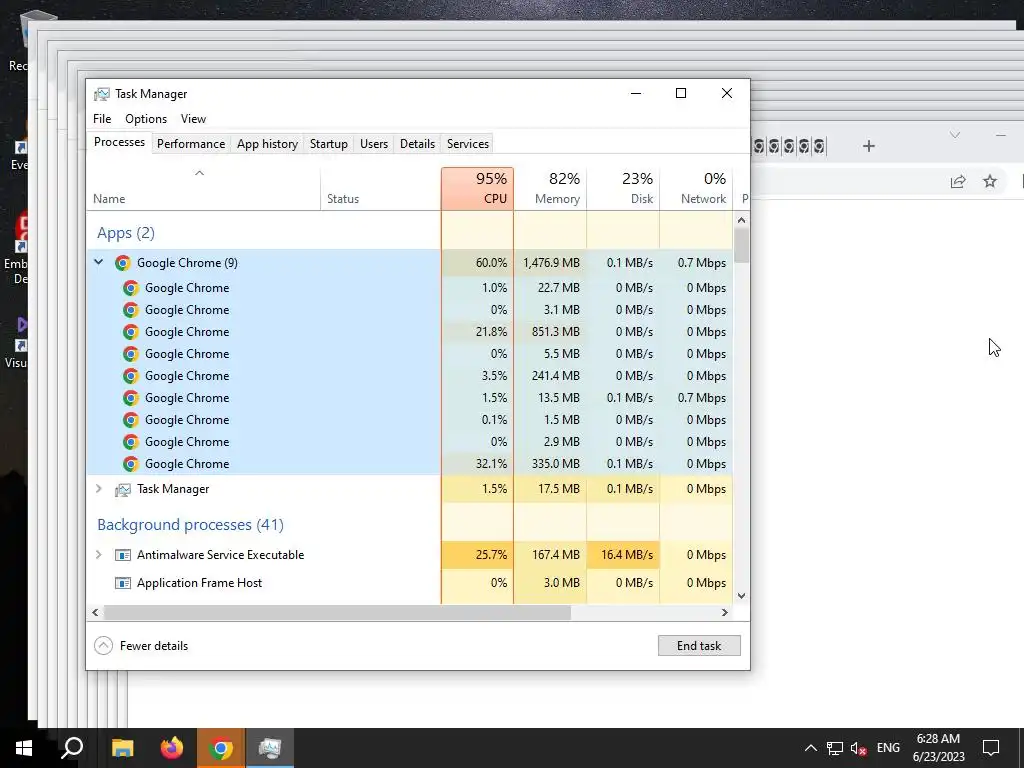Viewport: 1024px width, 768px height.
Task: Switch to the App history tab
Action: point(267,144)
